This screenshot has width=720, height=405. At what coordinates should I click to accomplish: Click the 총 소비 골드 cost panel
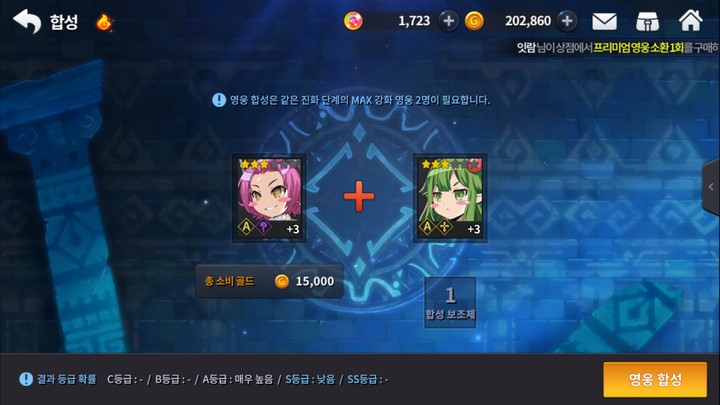coord(270,281)
